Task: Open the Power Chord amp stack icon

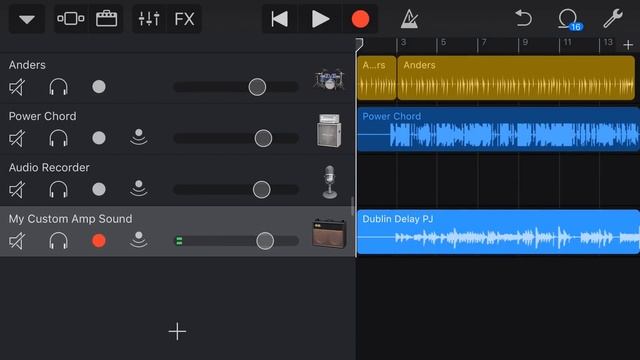Action: 329,131
